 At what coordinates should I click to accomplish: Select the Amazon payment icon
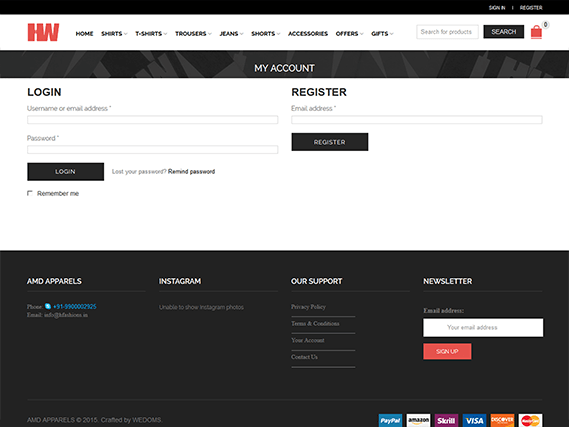[x=418, y=420]
